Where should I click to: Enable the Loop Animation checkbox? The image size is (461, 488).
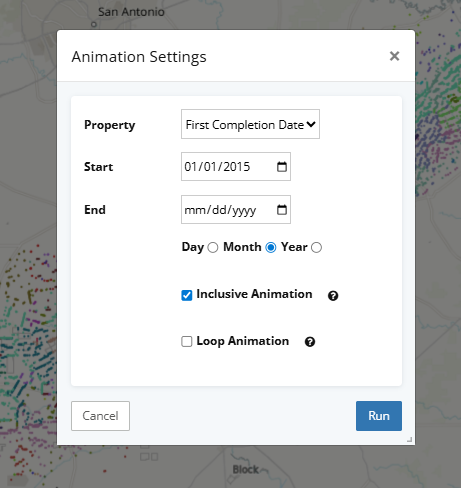pos(187,342)
